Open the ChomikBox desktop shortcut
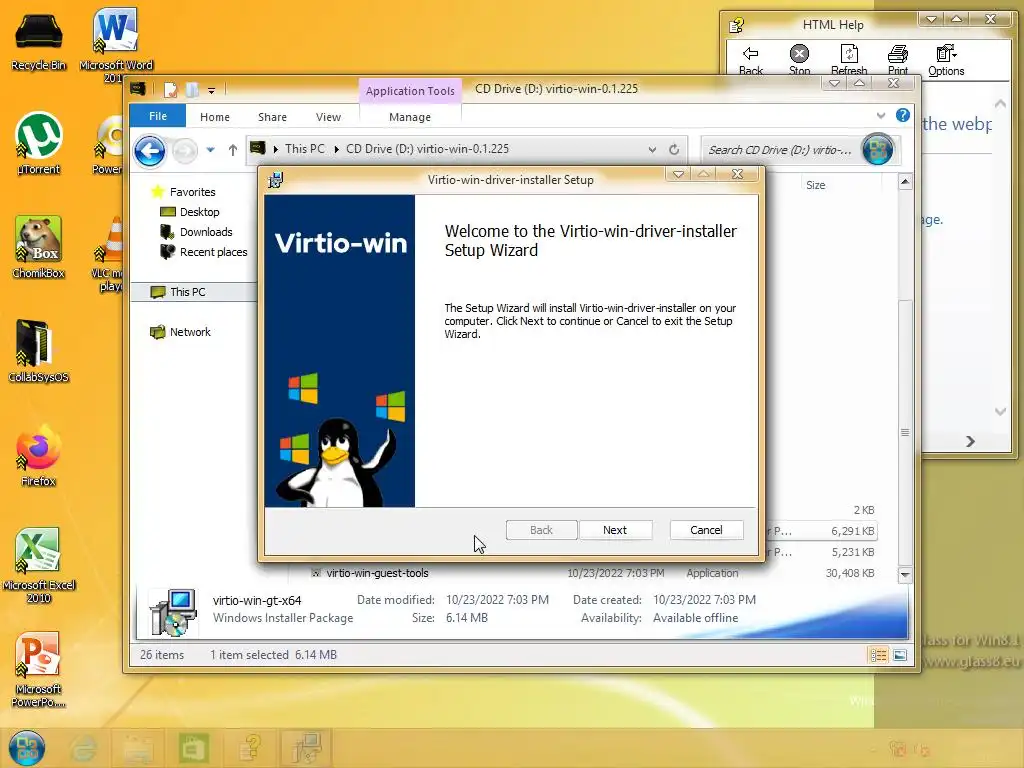 (x=39, y=248)
